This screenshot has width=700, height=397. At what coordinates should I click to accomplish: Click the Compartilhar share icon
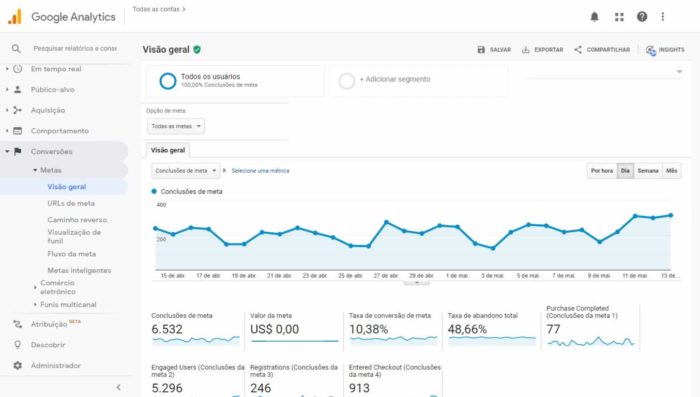(x=578, y=50)
